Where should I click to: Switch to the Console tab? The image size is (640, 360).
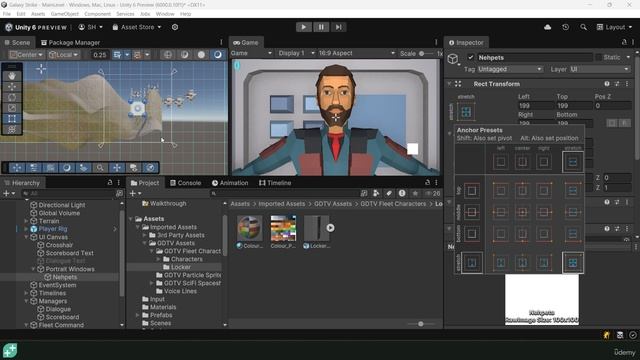click(185, 183)
